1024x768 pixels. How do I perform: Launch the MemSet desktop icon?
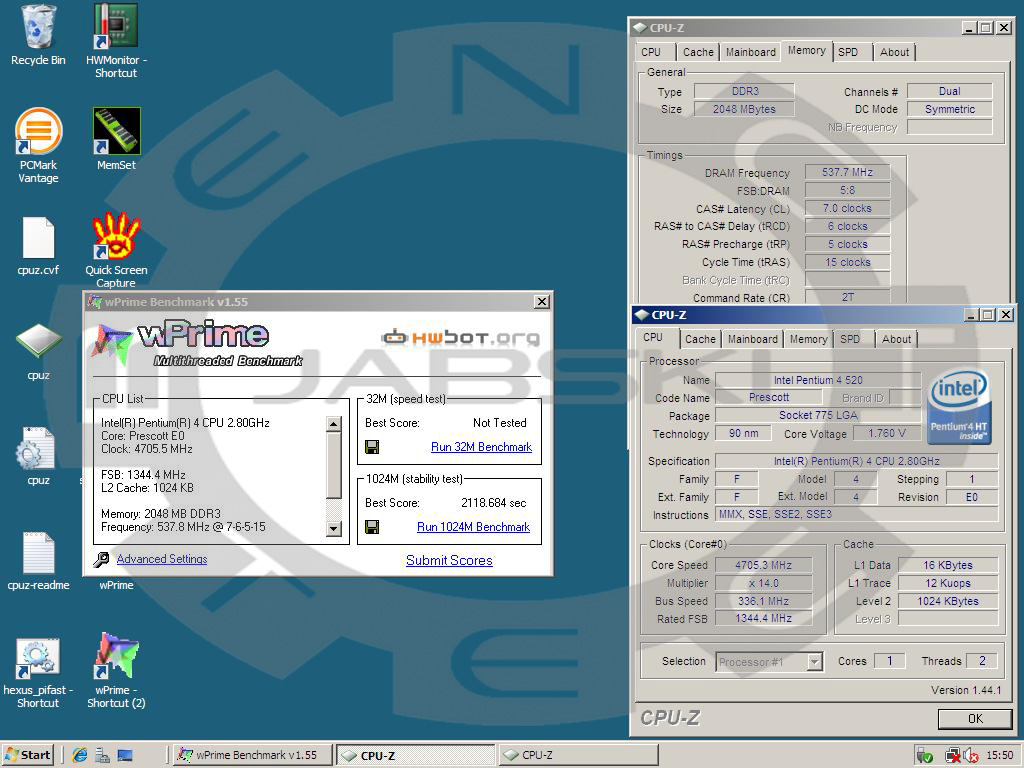[x=116, y=131]
